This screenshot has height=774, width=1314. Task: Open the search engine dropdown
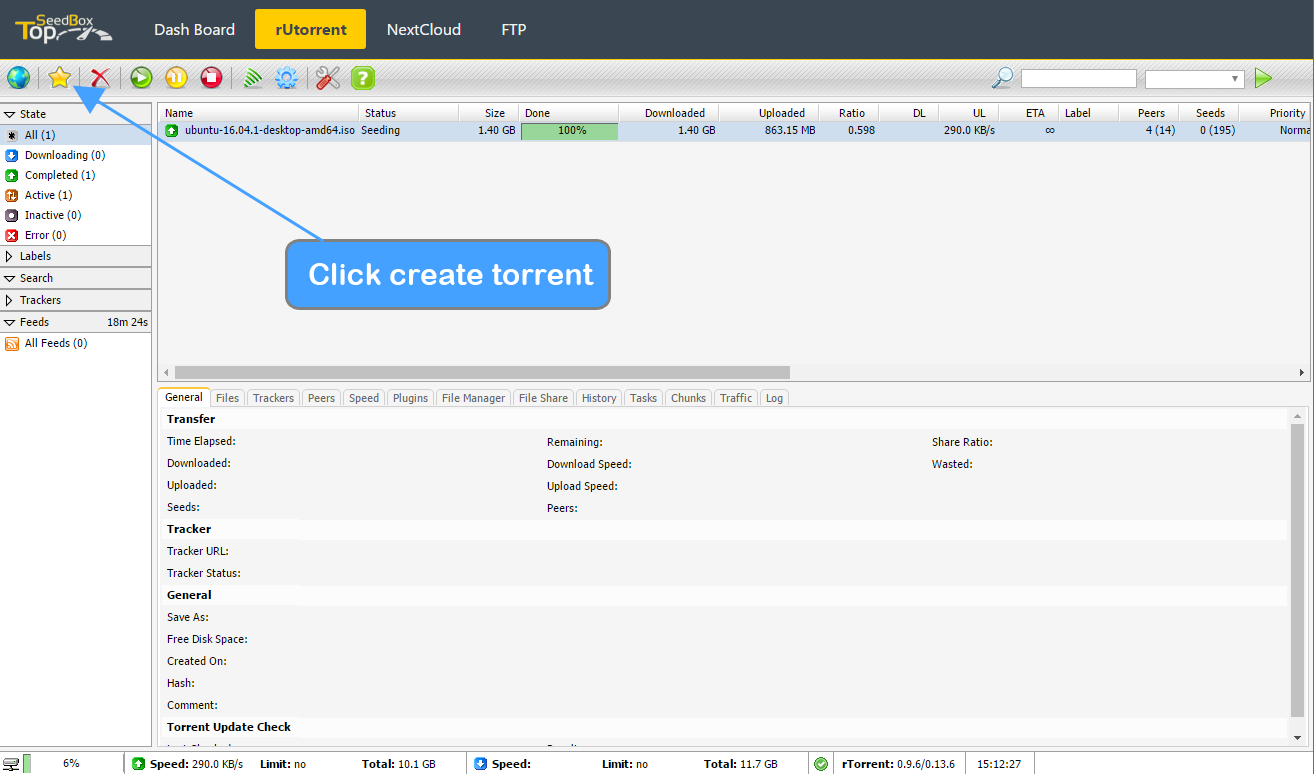(1194, 78)
